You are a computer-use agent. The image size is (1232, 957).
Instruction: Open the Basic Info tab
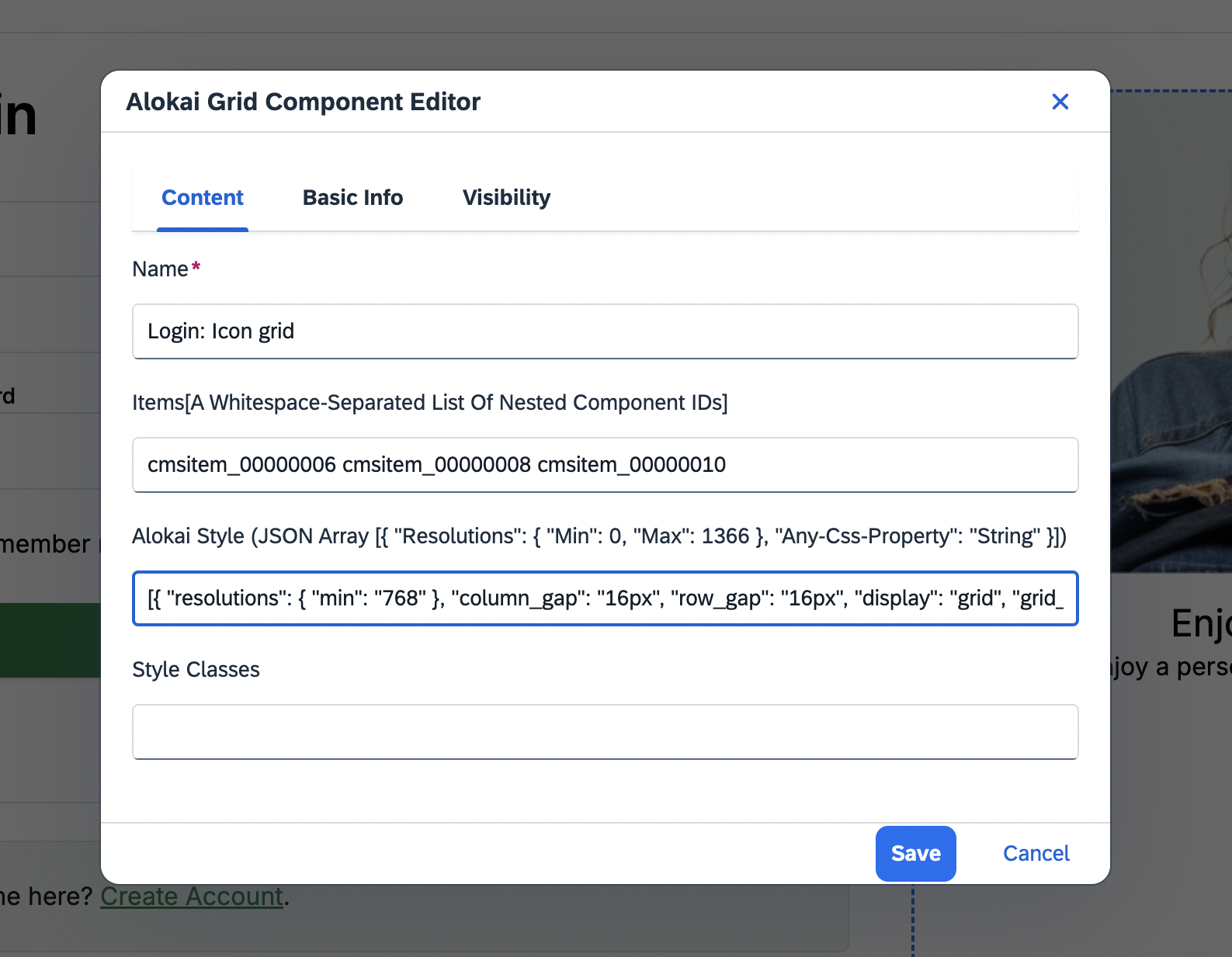[352, 198]
